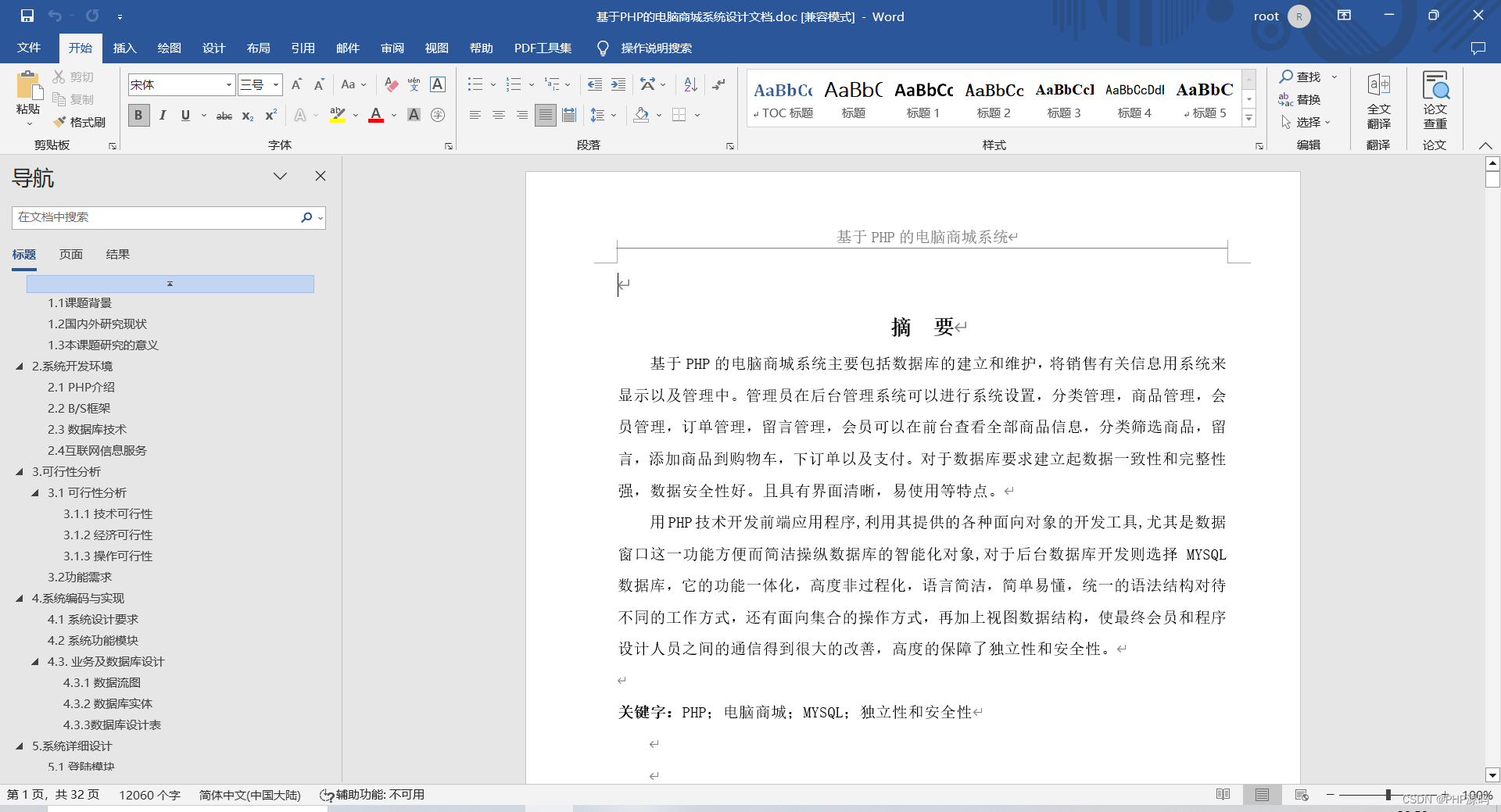Switch to the 插入 (Insert) tab
1501x812 pixels.
tap(124, 48)
